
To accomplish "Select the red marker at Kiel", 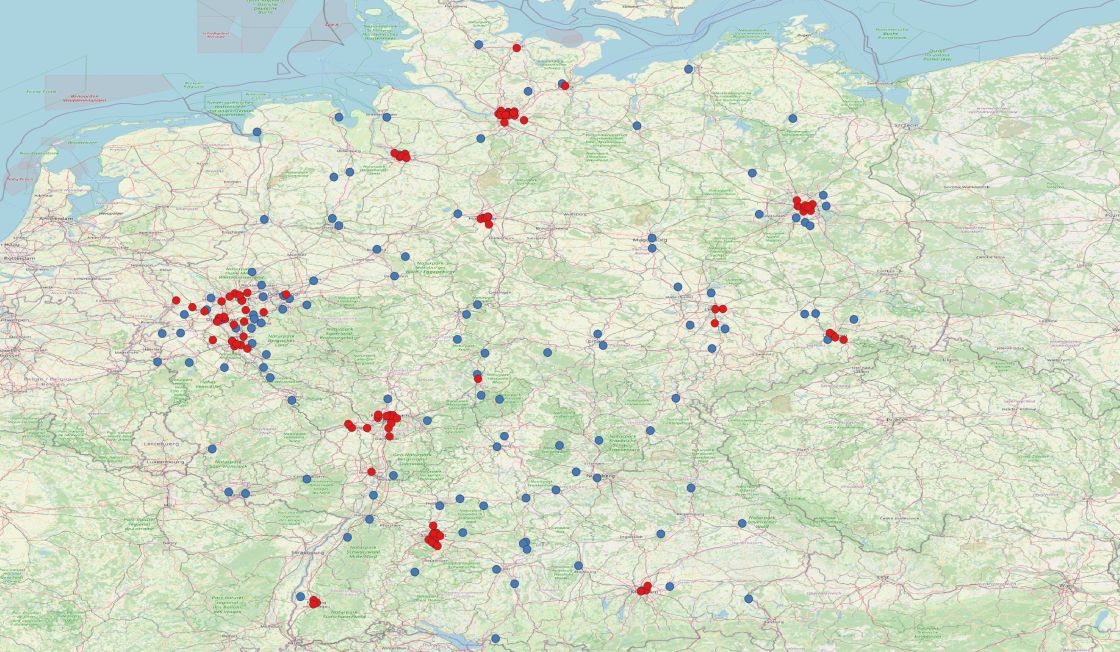I will [x=517, y=48].
